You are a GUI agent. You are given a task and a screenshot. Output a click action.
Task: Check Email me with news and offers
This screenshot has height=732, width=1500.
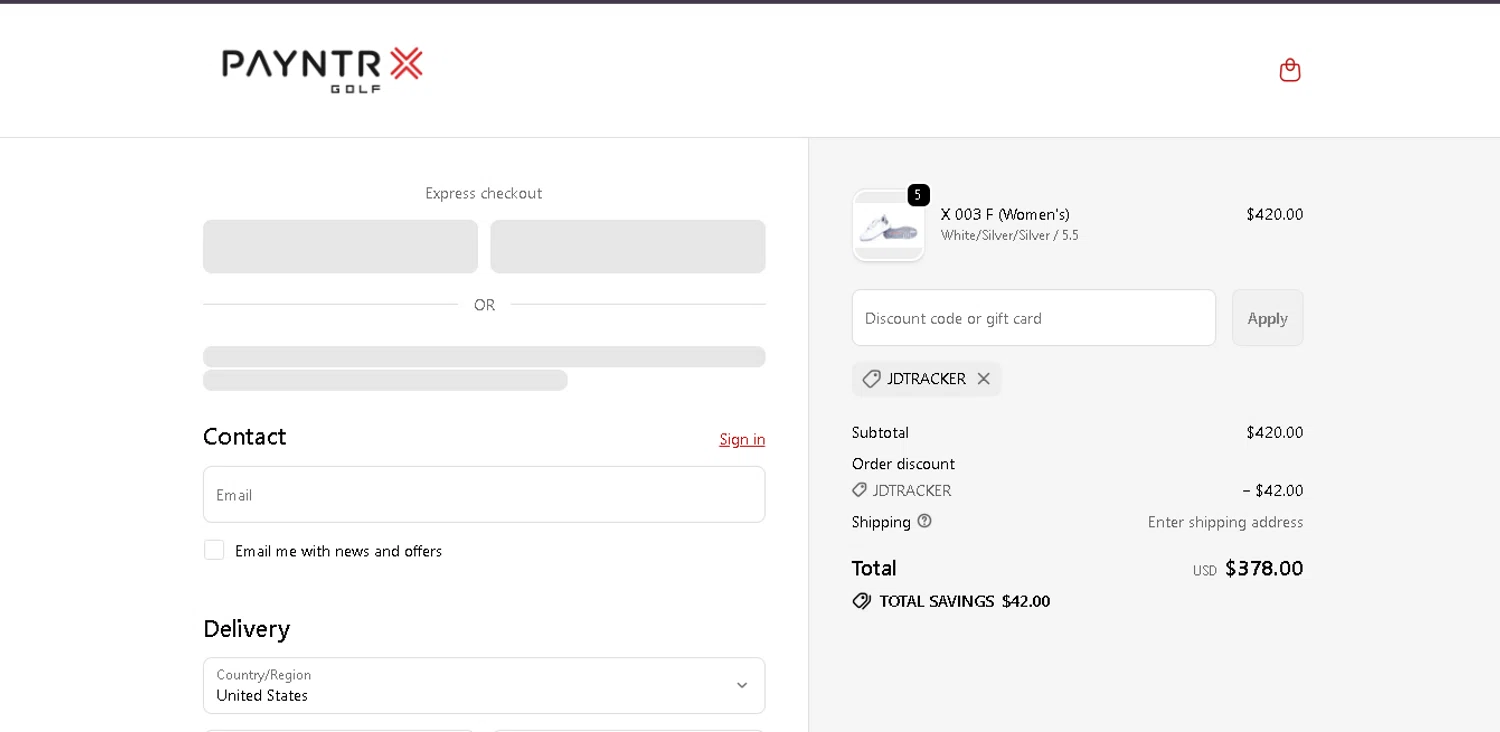point(214,550)
